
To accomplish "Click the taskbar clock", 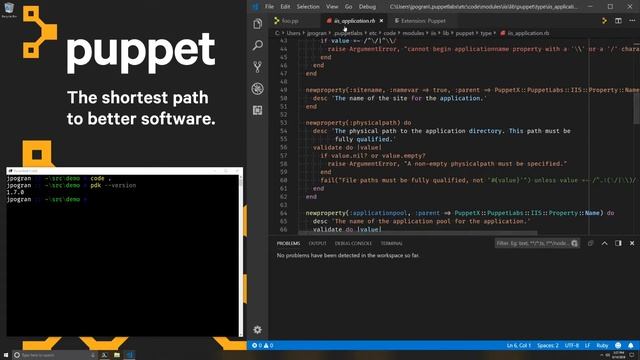I will [618, 355].
